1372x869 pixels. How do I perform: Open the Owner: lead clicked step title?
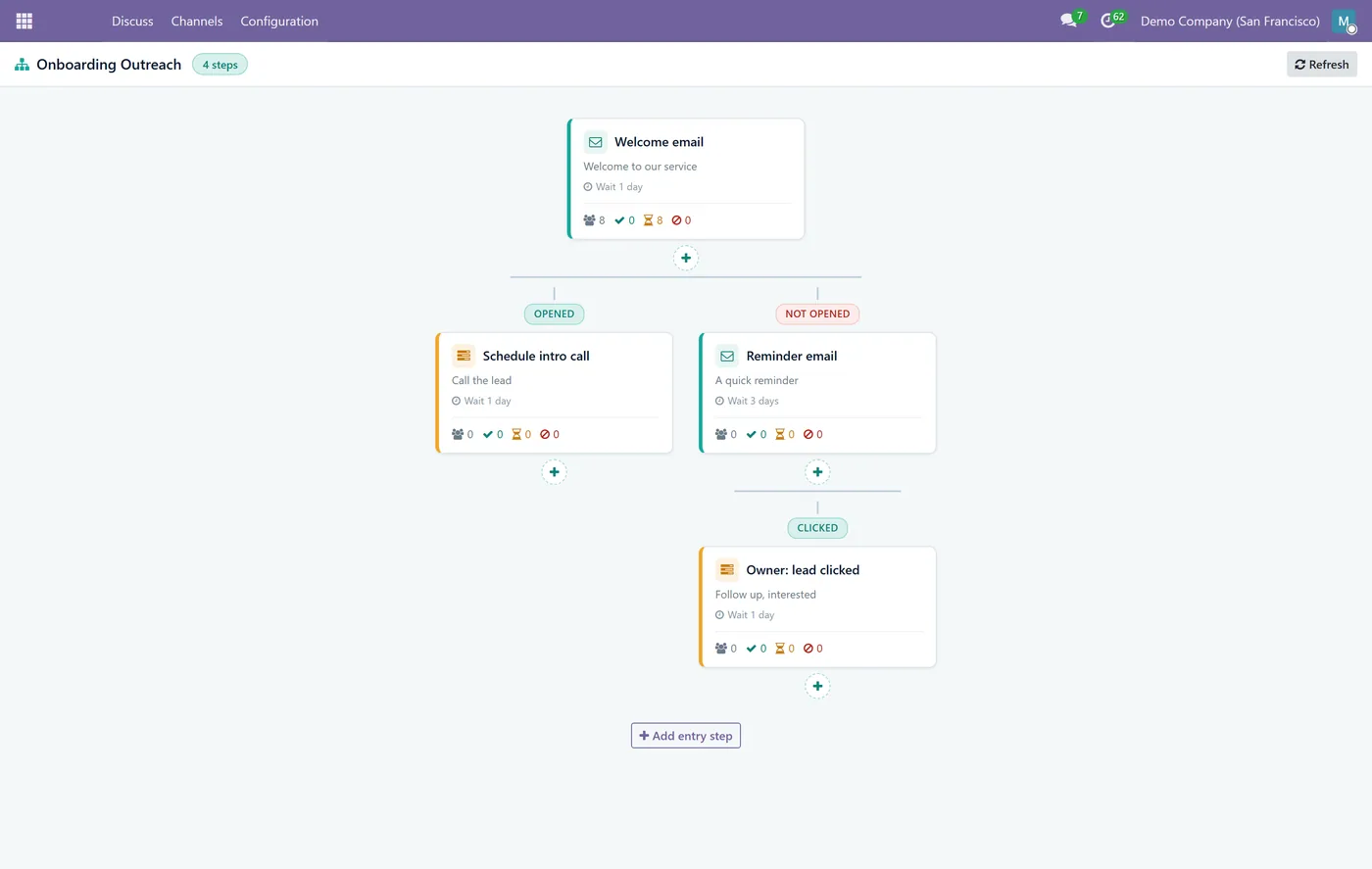803,570
